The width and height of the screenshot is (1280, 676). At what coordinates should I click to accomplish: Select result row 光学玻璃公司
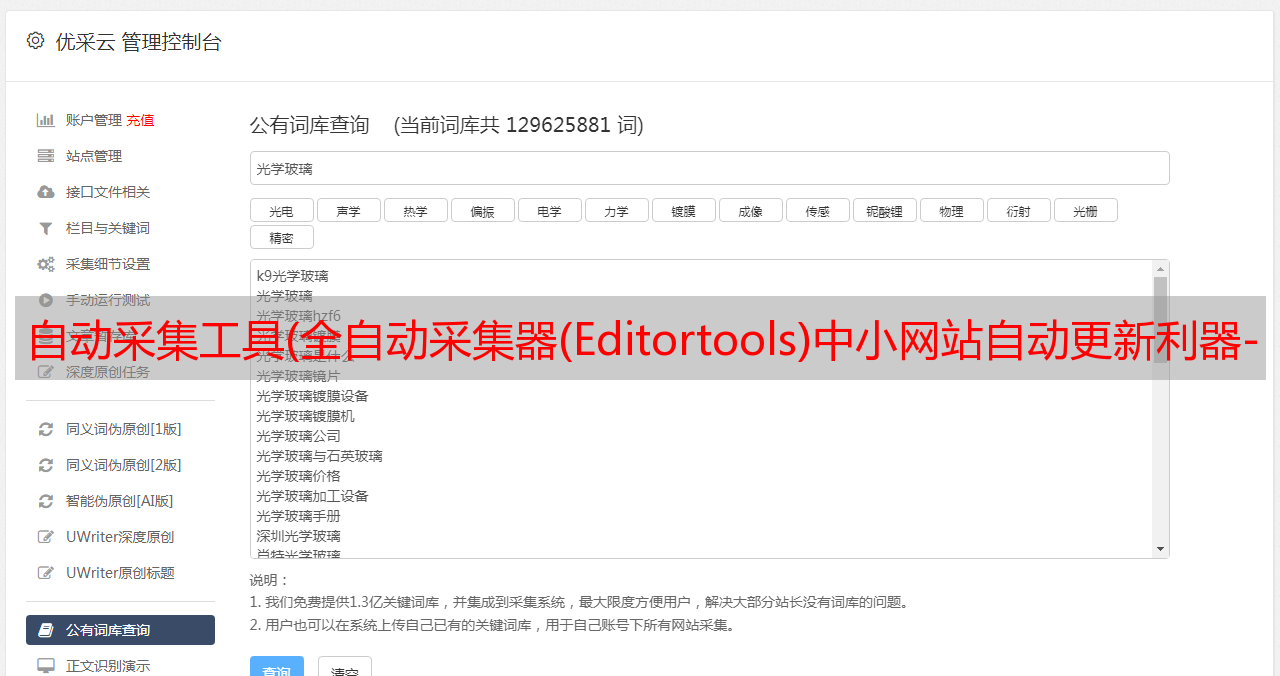298,436
